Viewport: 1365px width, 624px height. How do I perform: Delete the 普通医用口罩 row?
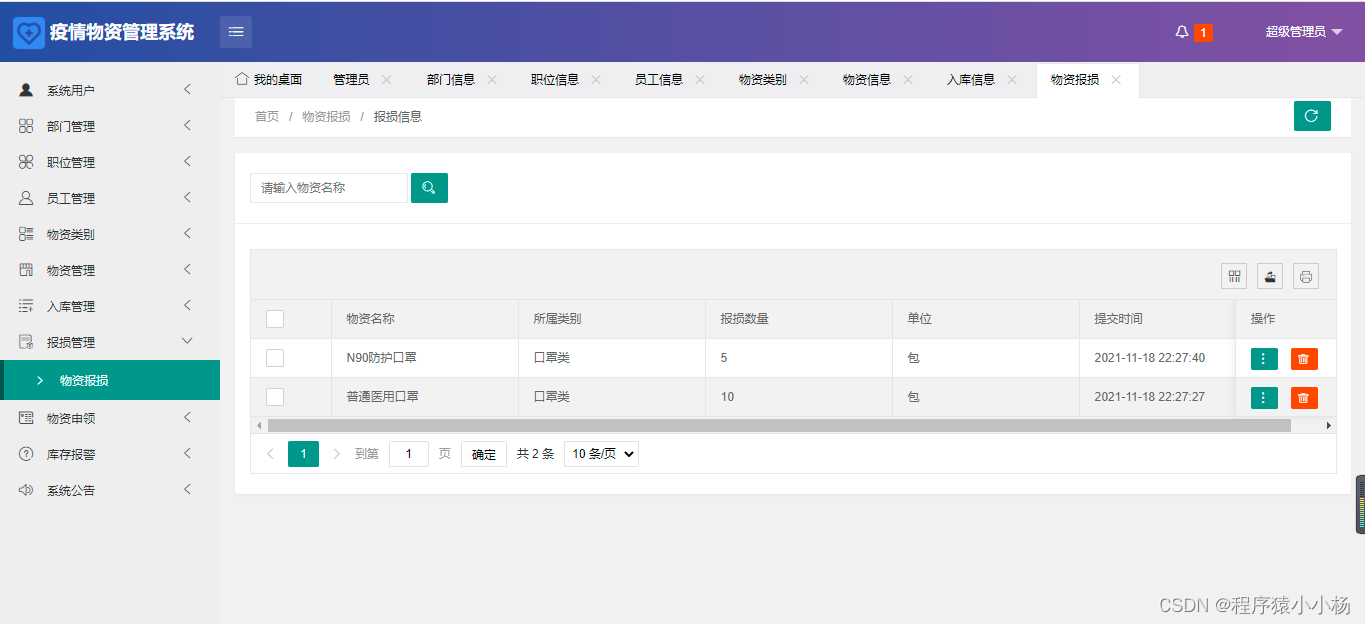(1304, 398)
